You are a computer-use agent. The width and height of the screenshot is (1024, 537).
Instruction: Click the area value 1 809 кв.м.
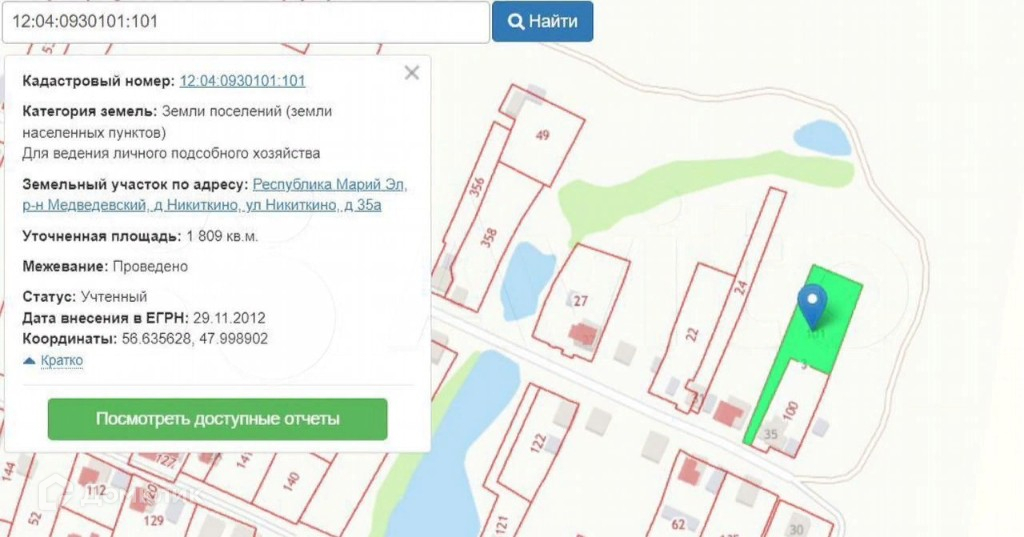pyautogui.click(x=222, y=236)
